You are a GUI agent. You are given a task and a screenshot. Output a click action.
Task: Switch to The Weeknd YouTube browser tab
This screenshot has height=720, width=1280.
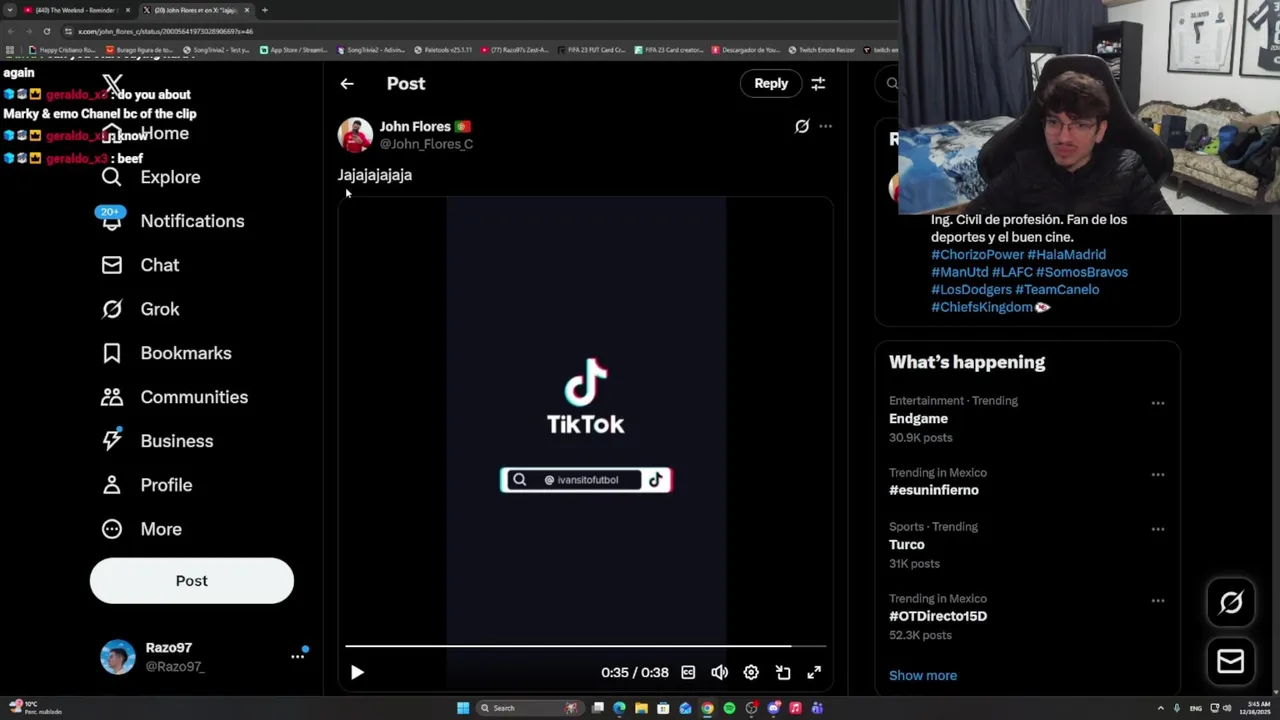click(x=75, y=10)
